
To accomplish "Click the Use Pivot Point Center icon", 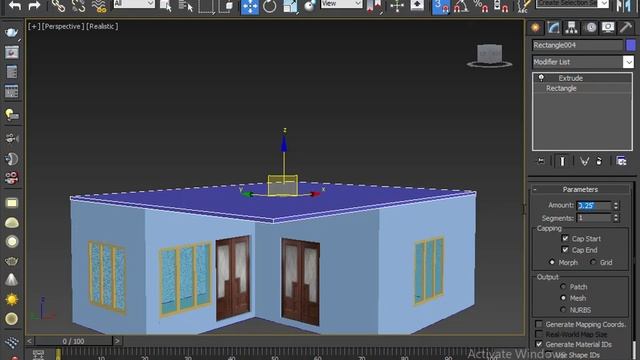I will coord(375,6).
